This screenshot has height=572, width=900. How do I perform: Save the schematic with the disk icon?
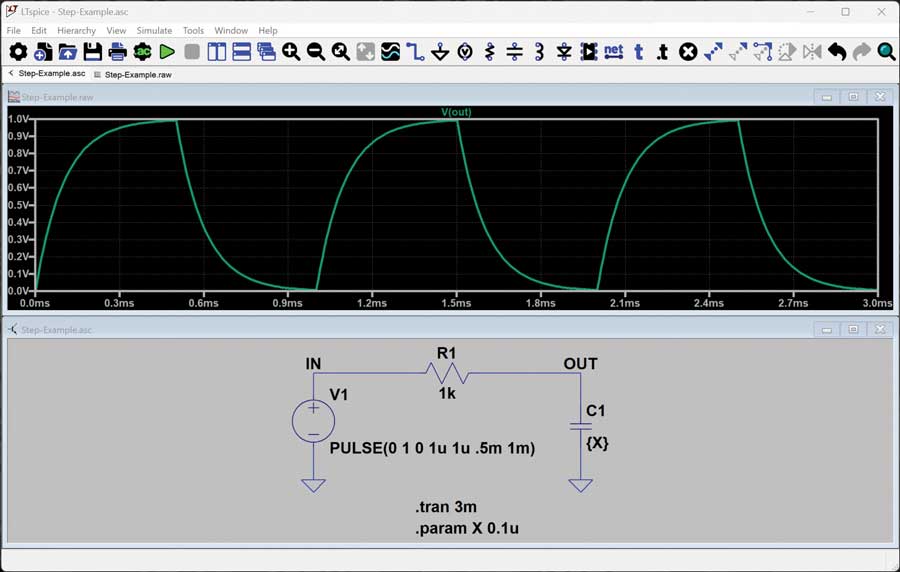(93, 52)
